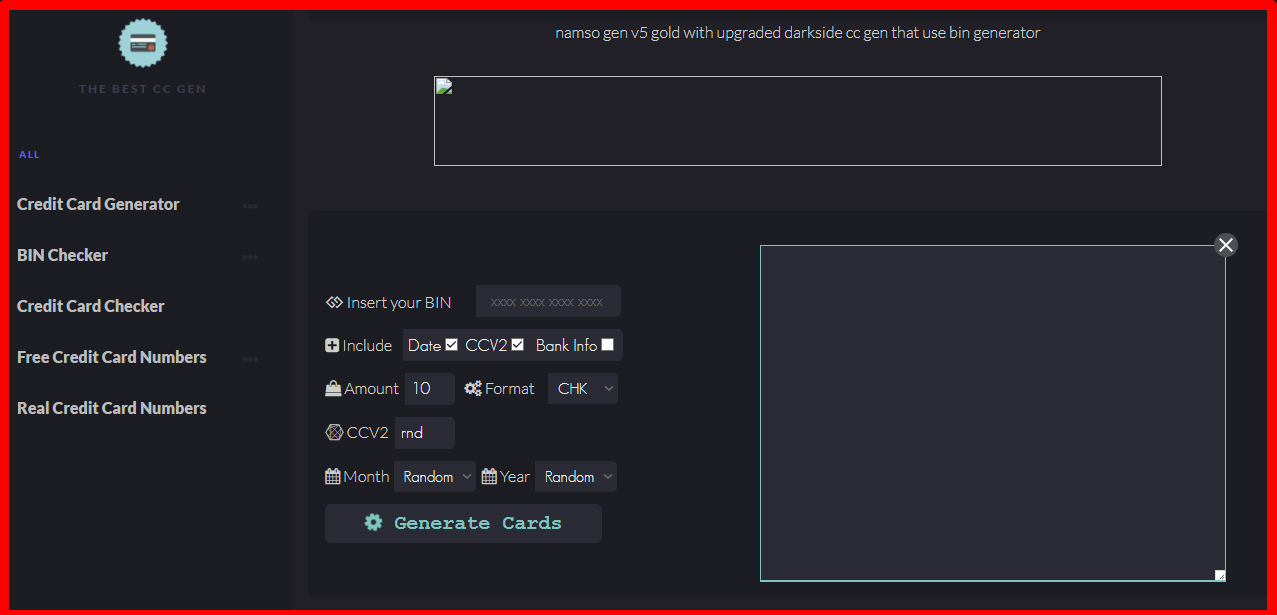
Task: Uncheck the Date checkbox
Action: point(451,344)
